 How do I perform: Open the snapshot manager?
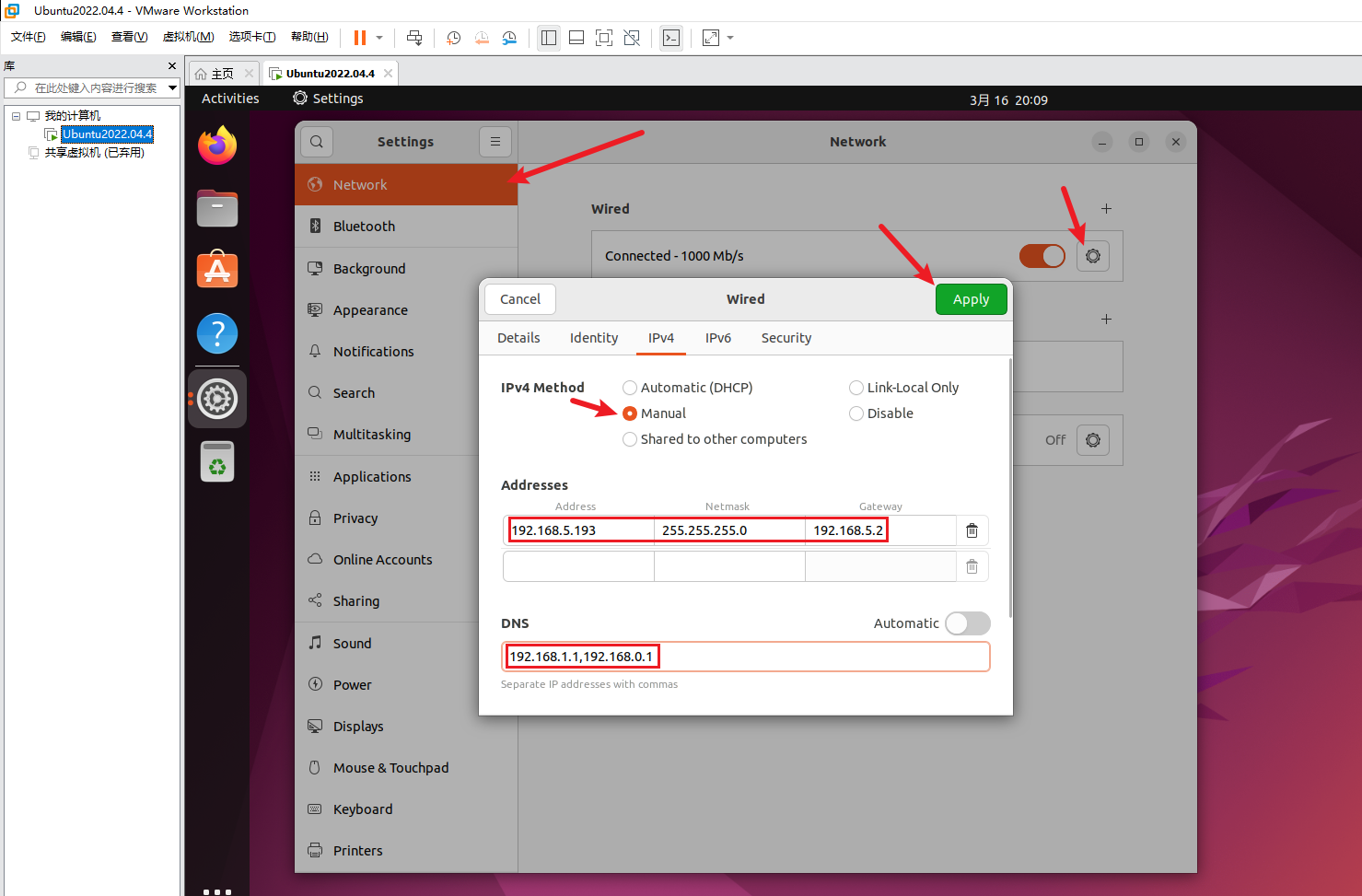coord(509,38)
